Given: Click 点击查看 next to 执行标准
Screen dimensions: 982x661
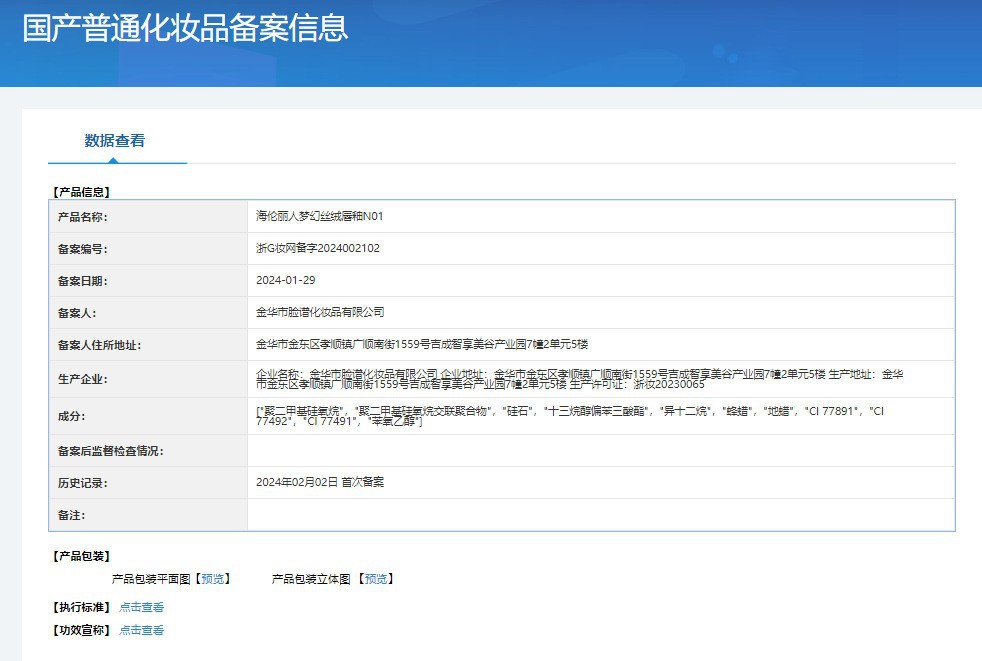Looking at the screenshot, I should 141,606.
